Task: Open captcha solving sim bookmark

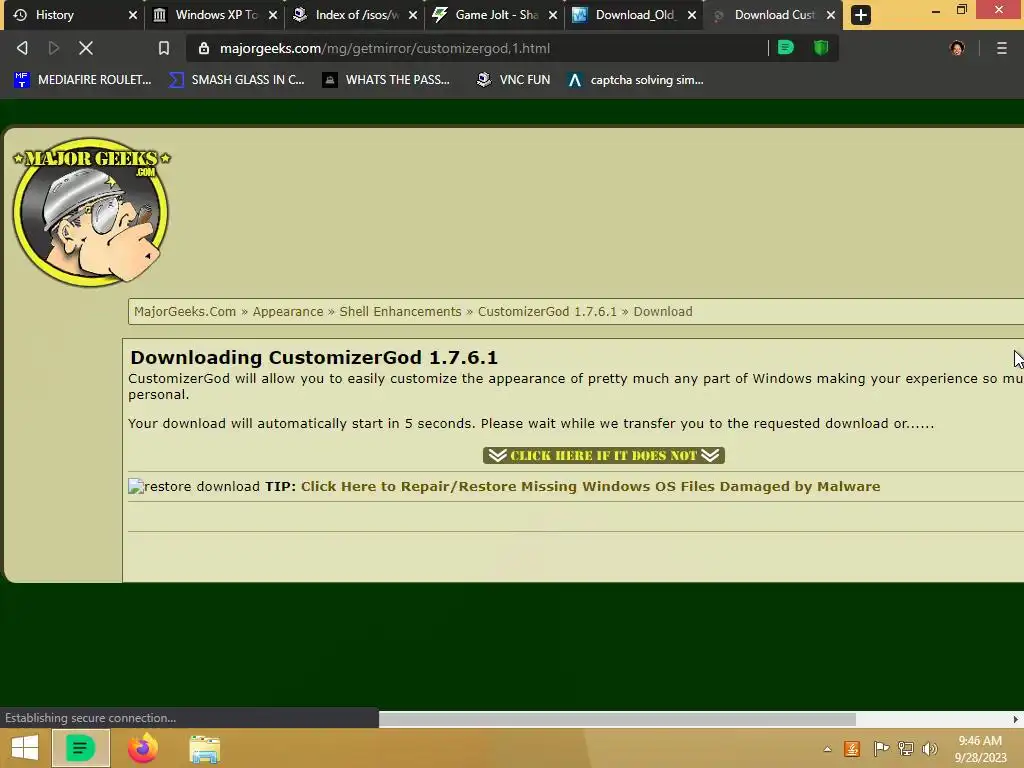Action: coord(635,80)
